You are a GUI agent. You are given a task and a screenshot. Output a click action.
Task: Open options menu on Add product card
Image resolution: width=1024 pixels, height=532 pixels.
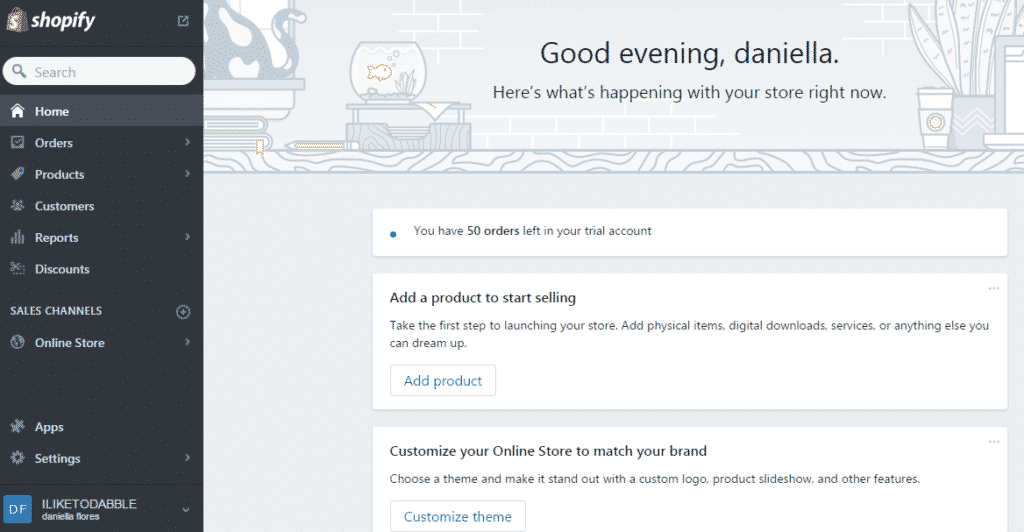click(994, 288)
